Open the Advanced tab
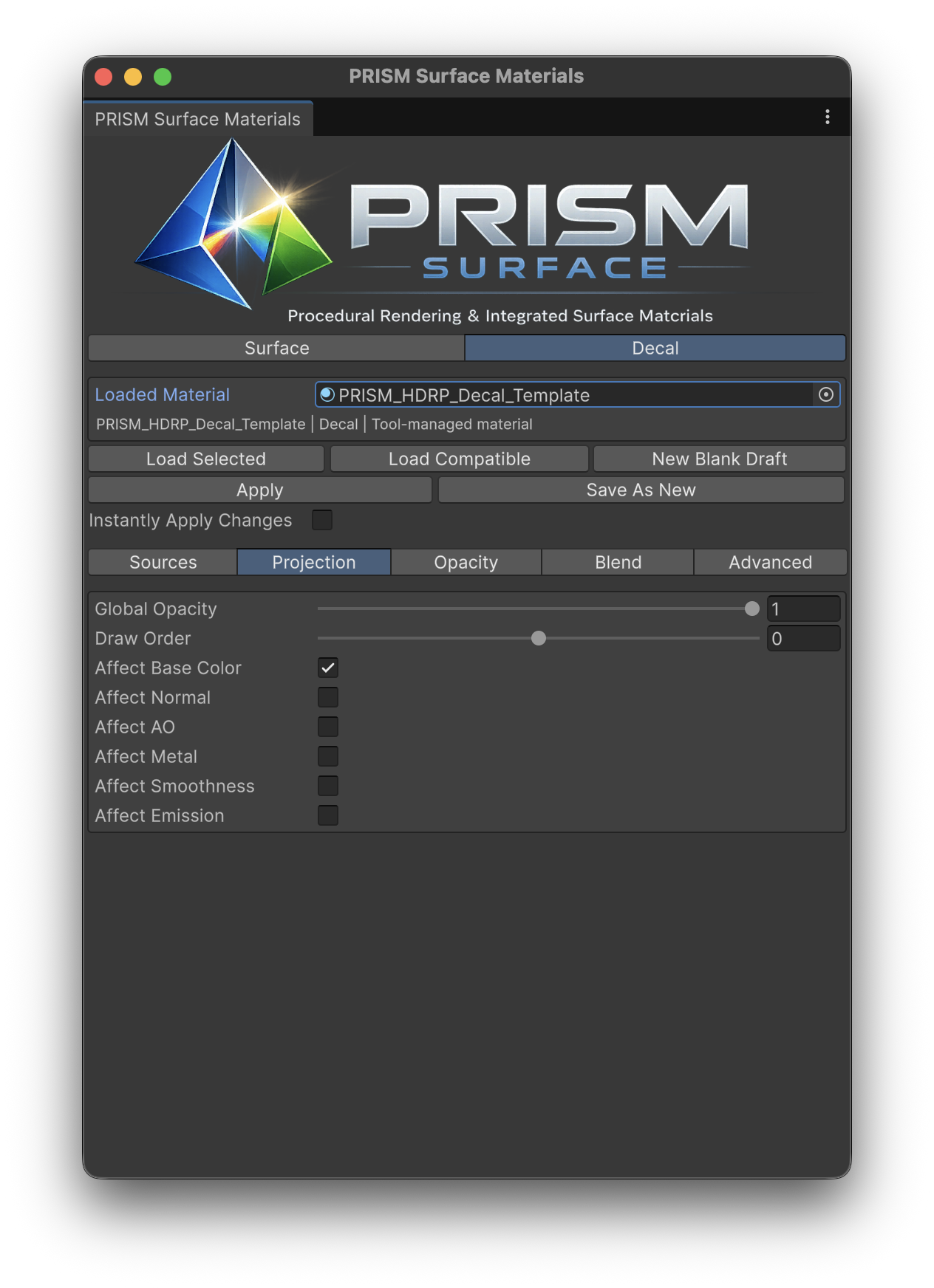The height and width of the screenshot is (1288, 934). 770,562
